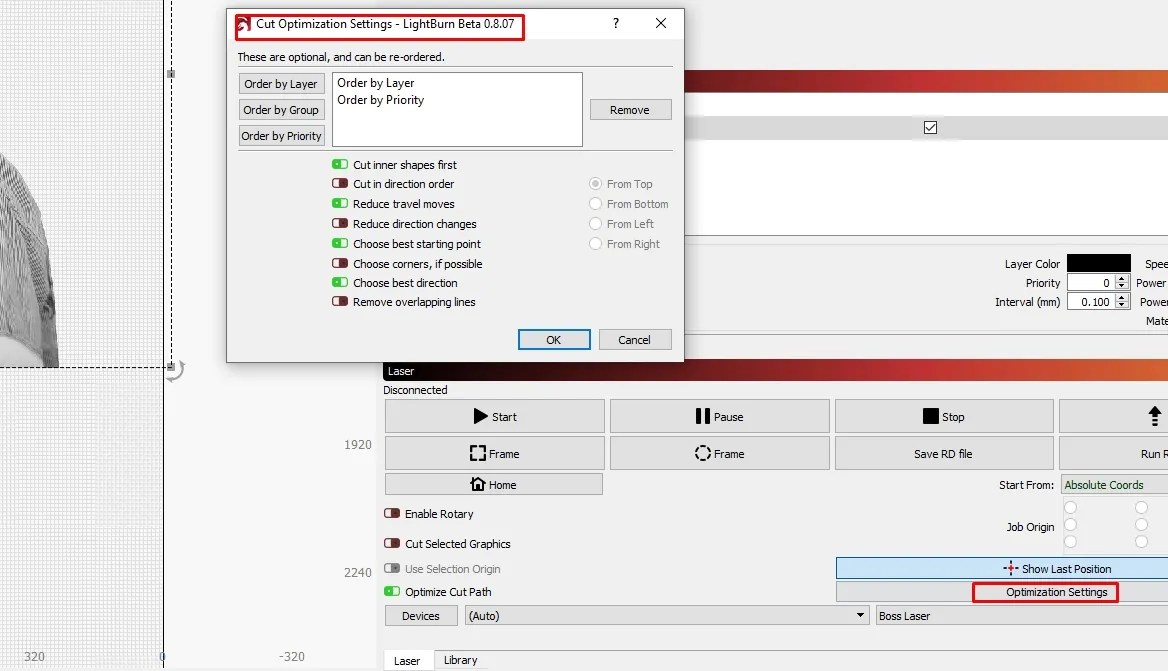Toggle Enable Rotary
The image size is (1168, 671).
pyautogui.click(x=392, y=513)
